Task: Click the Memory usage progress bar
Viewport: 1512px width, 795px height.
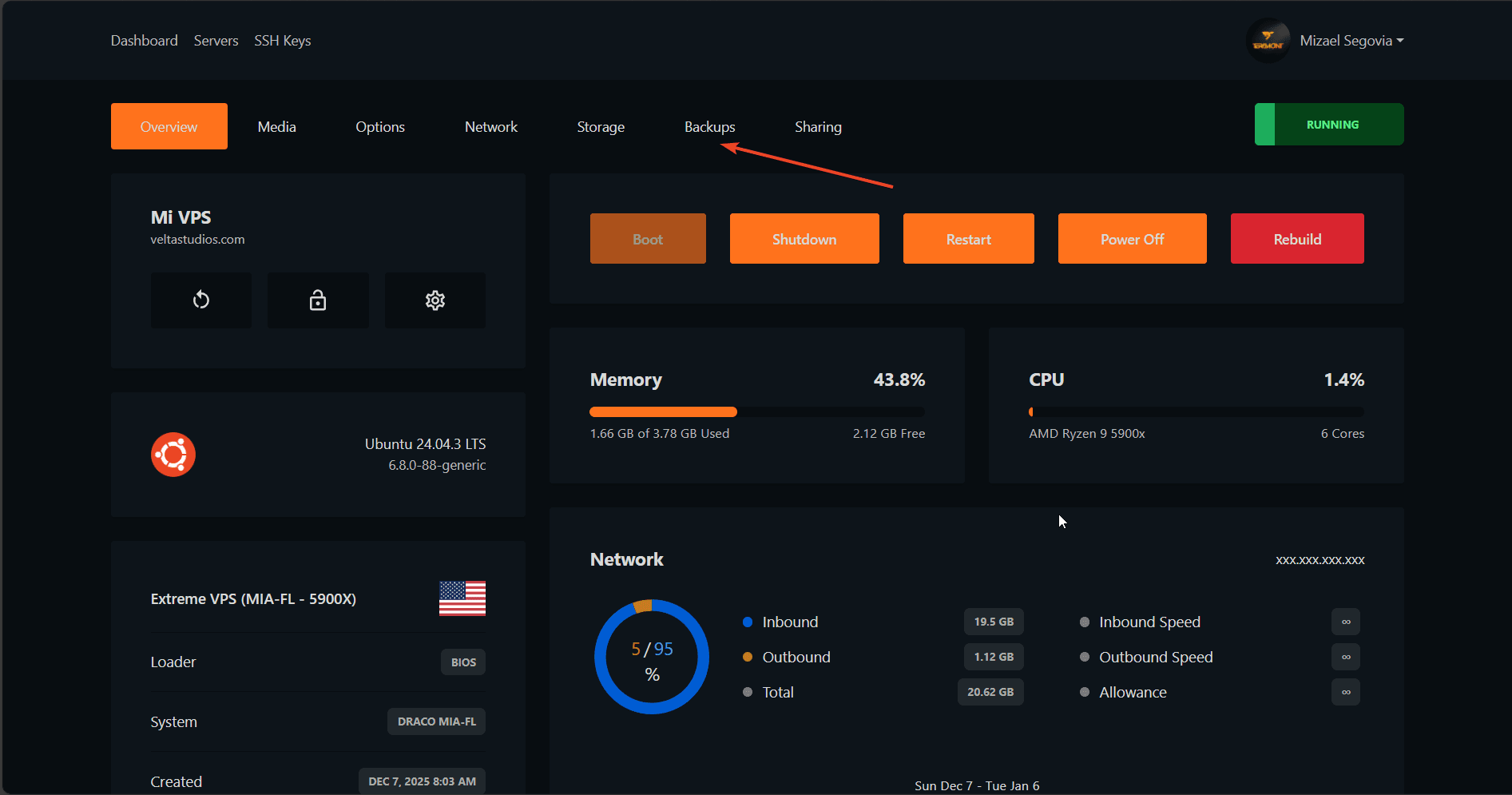Action: click(757, 412)
